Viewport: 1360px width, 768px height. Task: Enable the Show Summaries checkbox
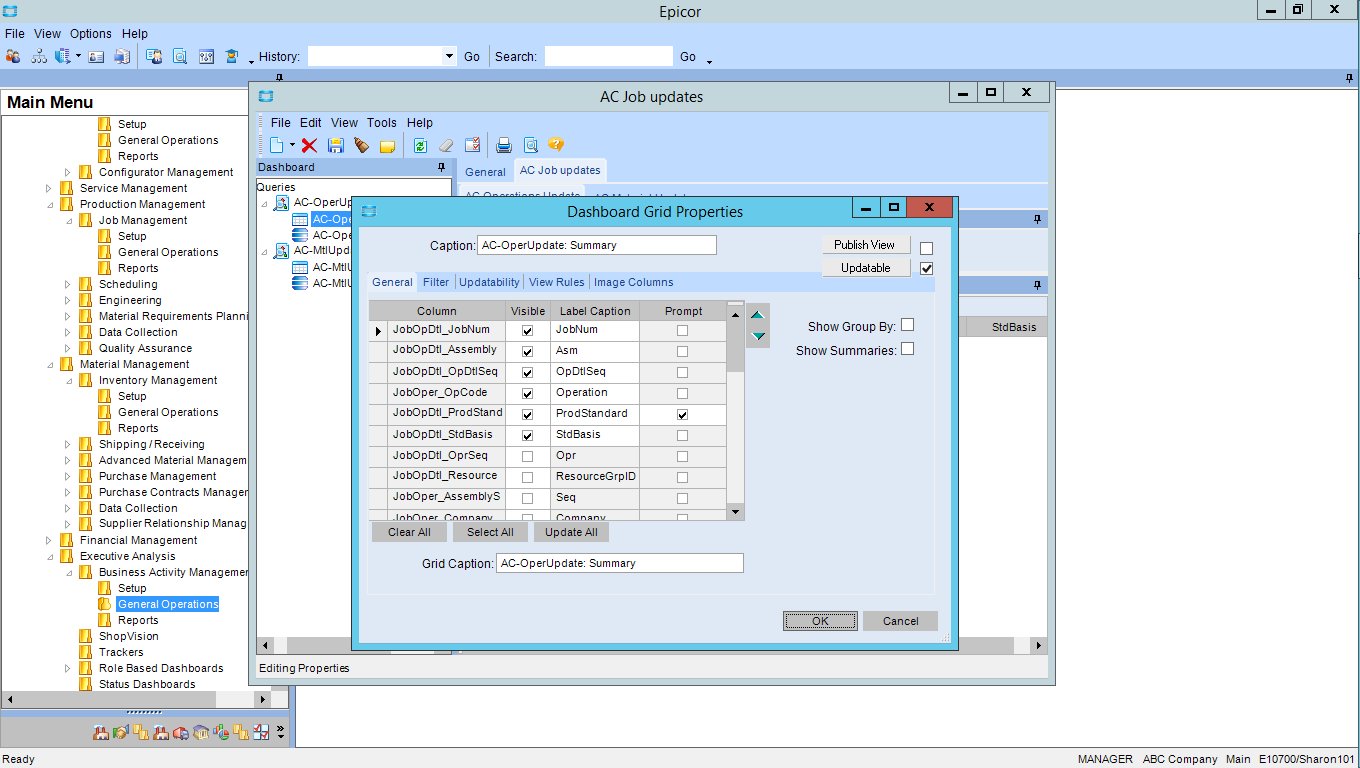tap(907, 349)
